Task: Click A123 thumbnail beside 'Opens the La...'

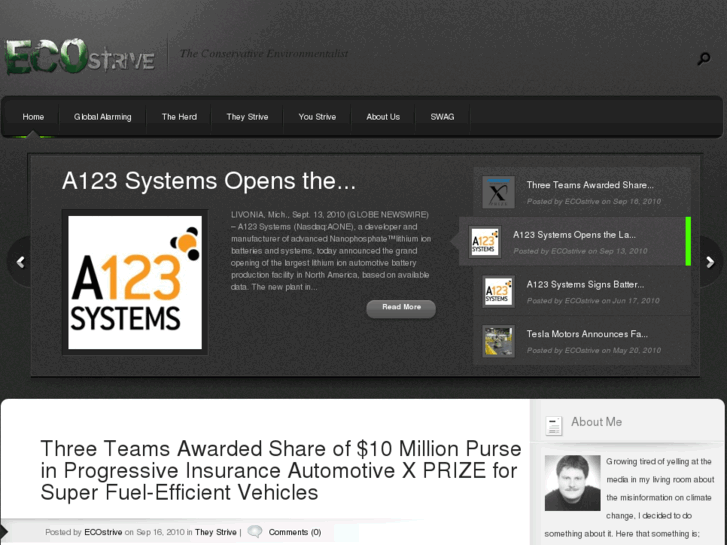Action: coord(485,242)
